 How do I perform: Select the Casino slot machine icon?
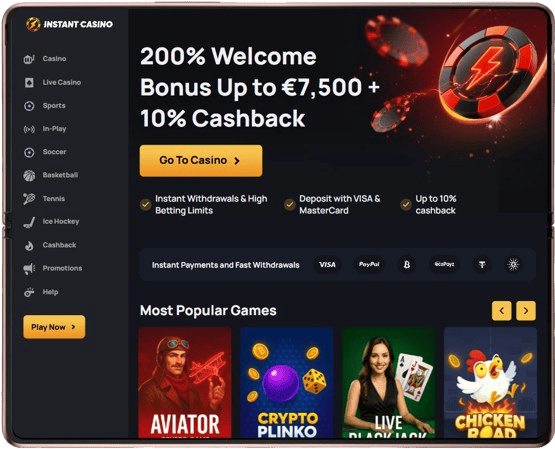(29, 59)
